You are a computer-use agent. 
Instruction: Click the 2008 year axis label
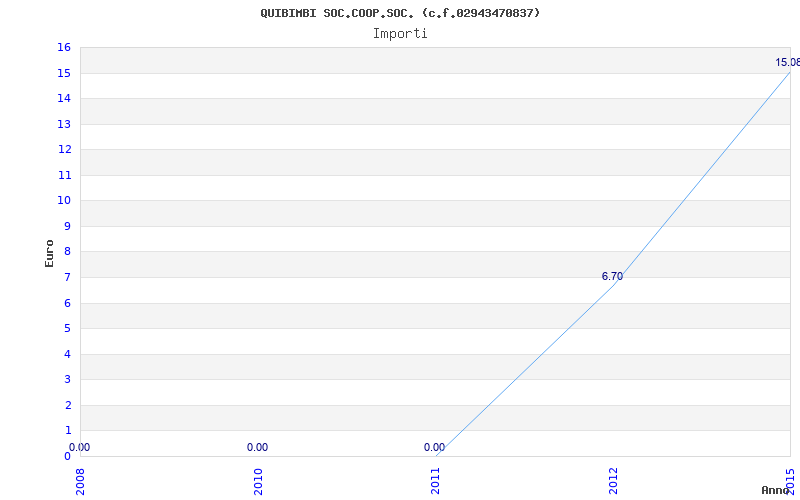pos(80,481)
